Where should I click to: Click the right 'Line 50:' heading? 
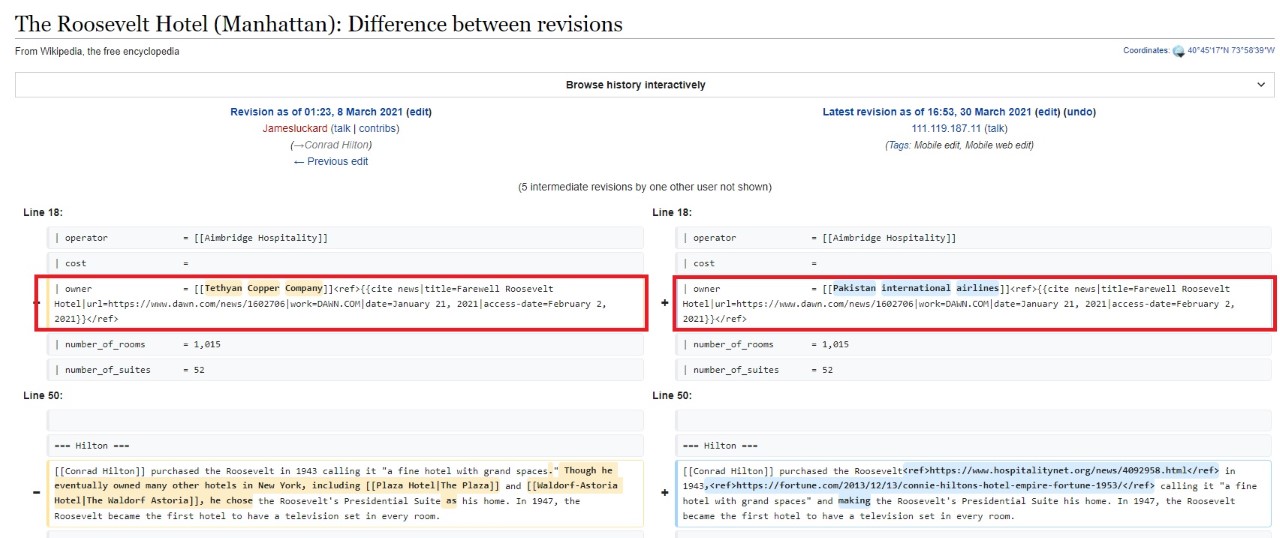(x=672, y=395)
